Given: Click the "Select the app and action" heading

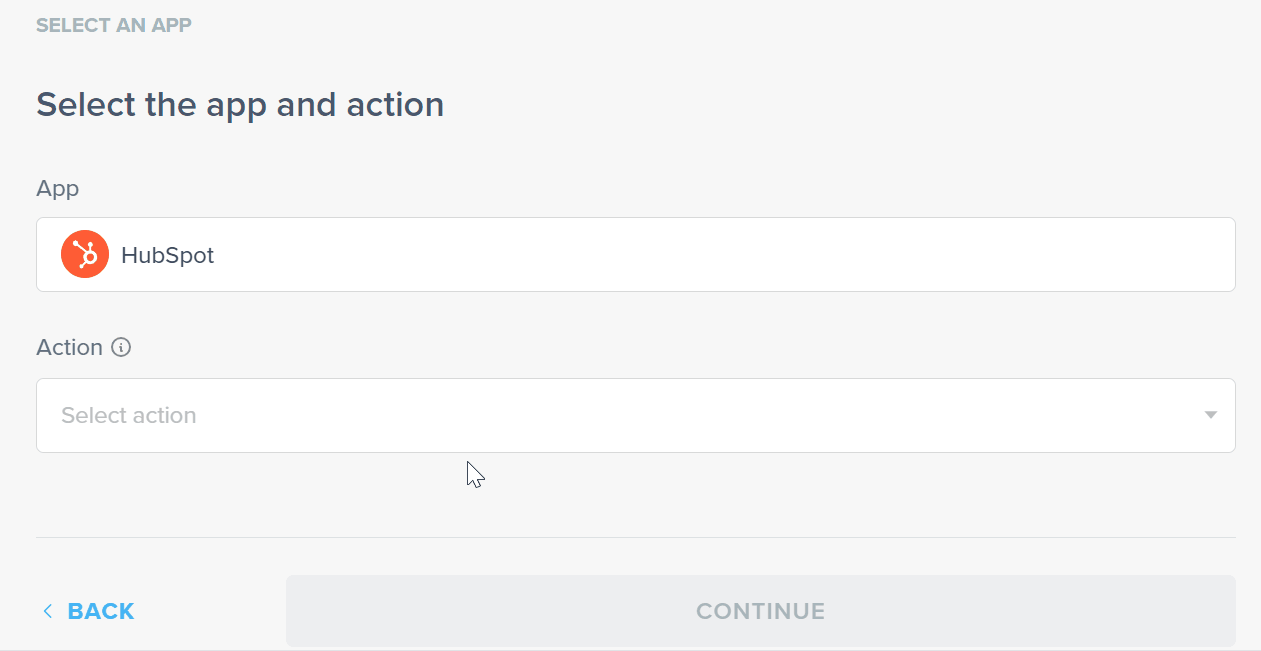Looking at the screenshot, I should 240,105.
